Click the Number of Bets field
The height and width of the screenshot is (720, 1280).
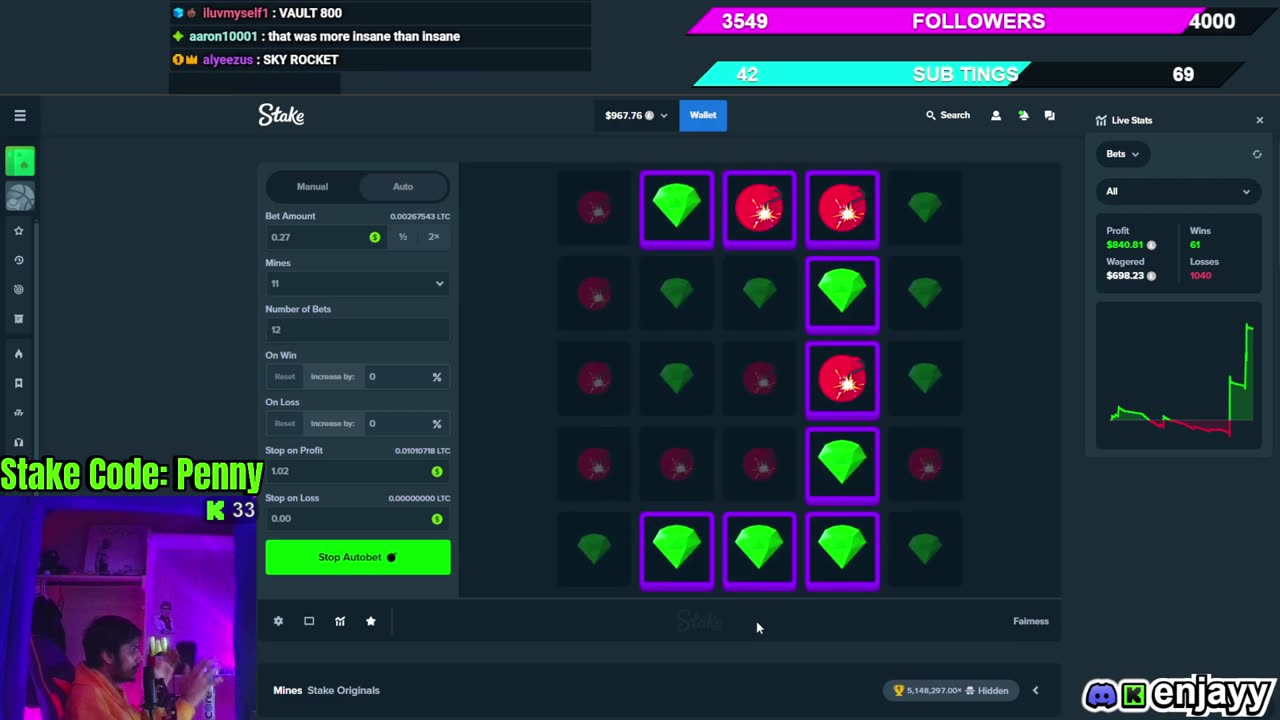[x=357, y=330]
